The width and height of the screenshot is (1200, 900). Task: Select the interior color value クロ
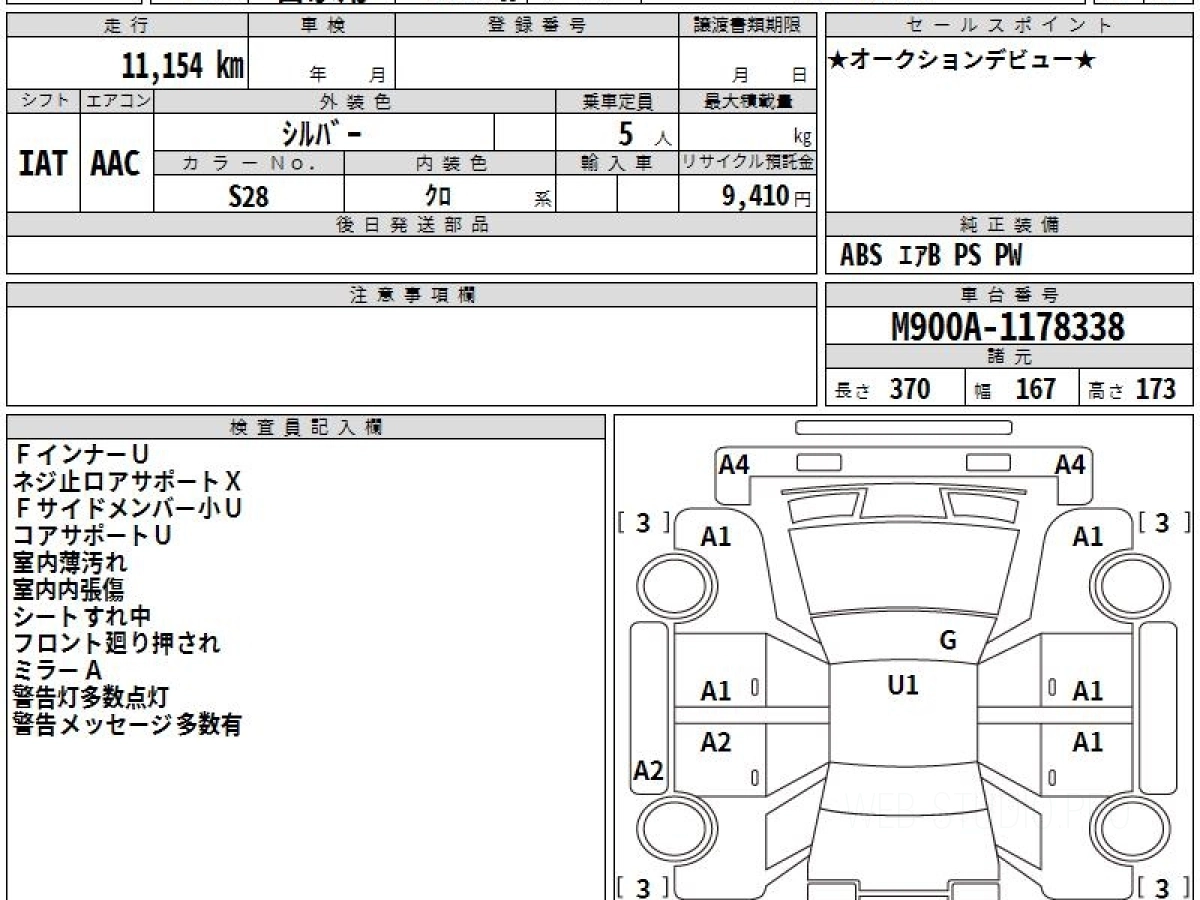point(437,196)
